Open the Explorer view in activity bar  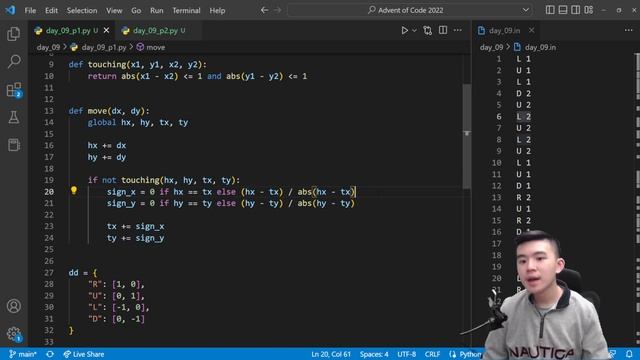13,34
